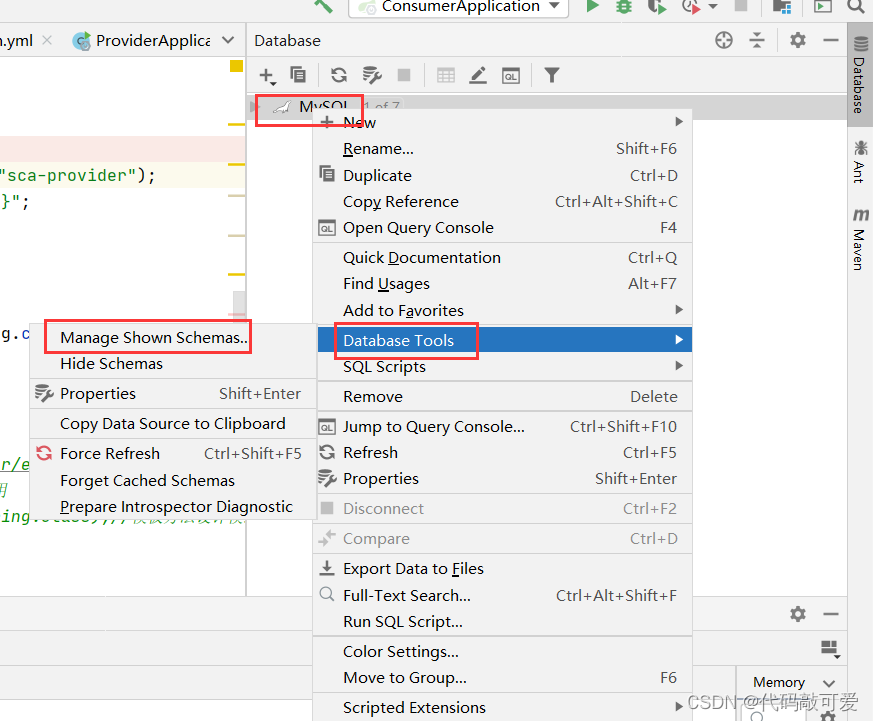Choose Forget Cached Schemas
This screenshot has height=721, width=873.
coord(173,480)
